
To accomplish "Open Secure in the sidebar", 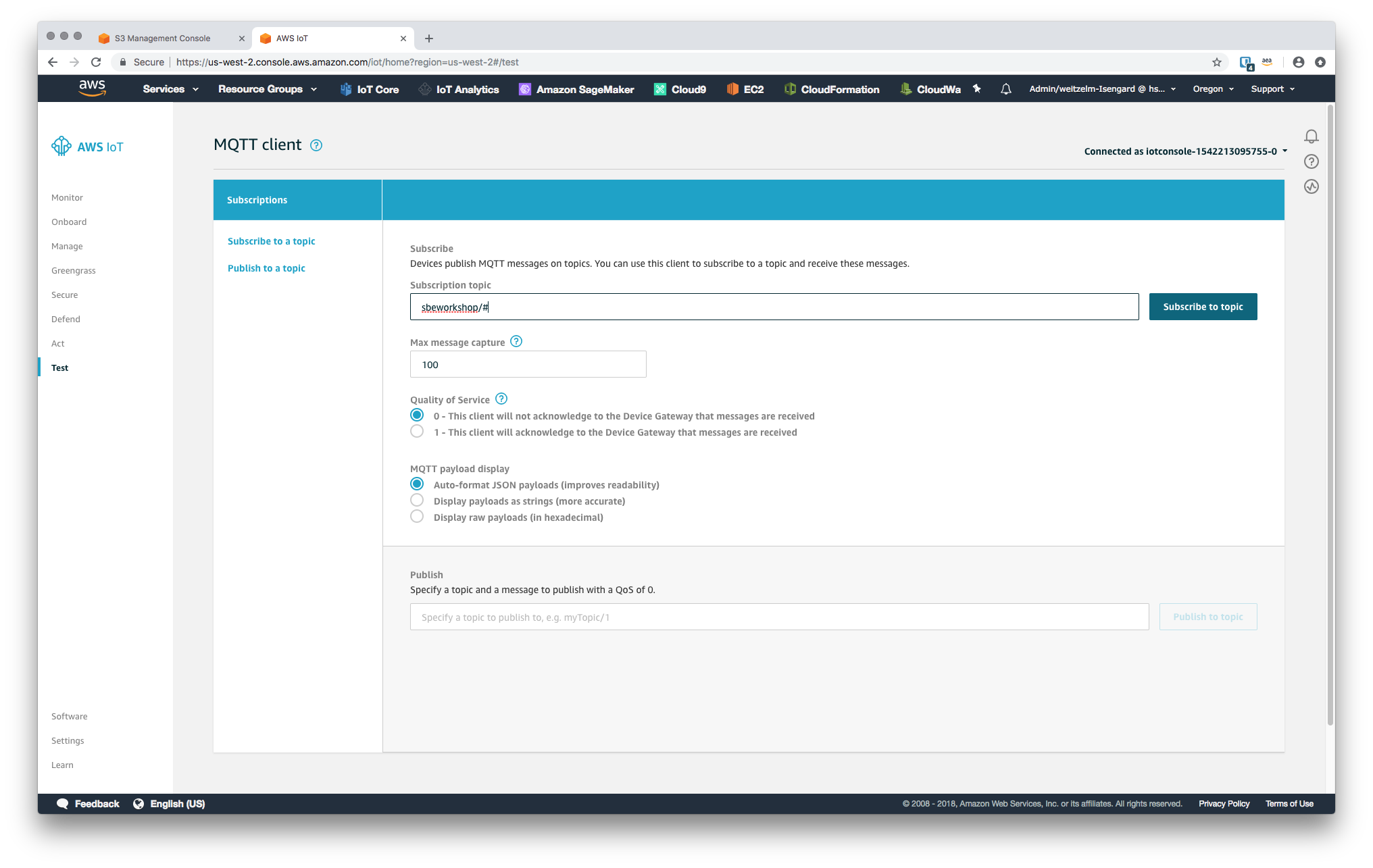I will [x=64, y=295].
